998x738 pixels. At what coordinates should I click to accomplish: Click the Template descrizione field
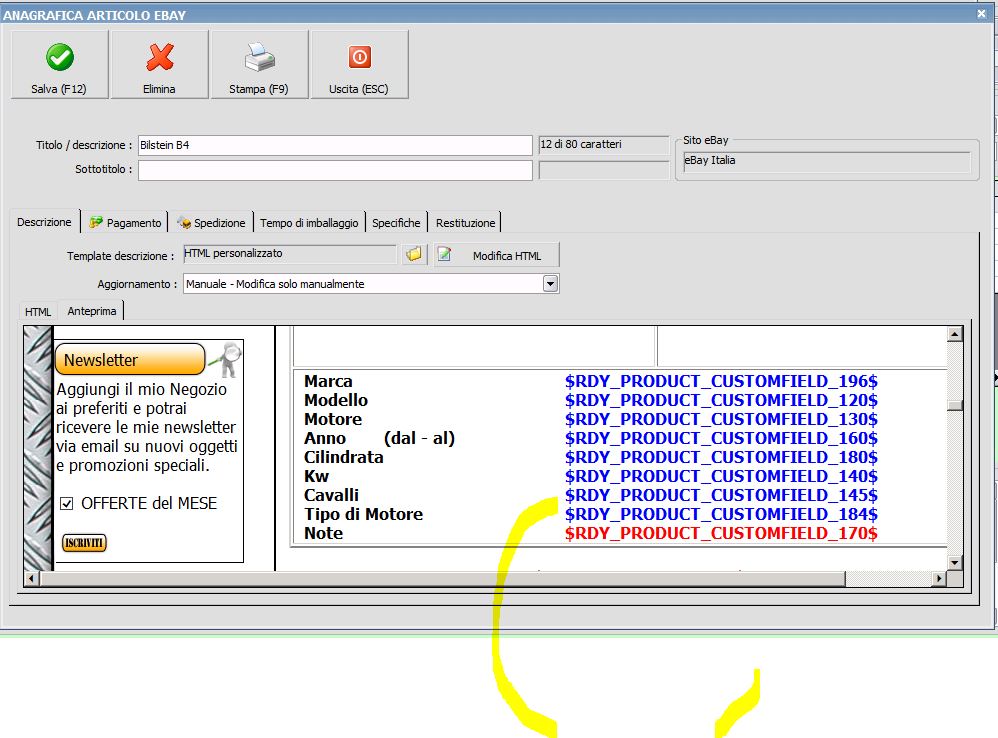(290, 254)
